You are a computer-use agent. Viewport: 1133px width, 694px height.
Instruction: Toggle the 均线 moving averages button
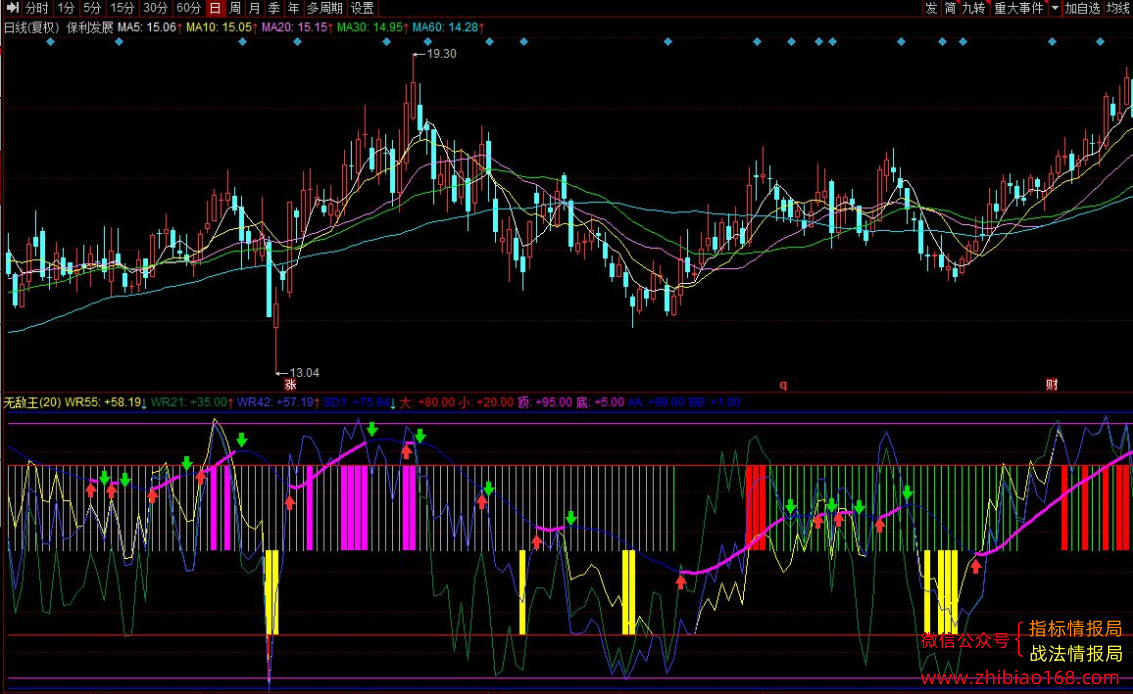pyautogui.click(x=1119, y=8)
